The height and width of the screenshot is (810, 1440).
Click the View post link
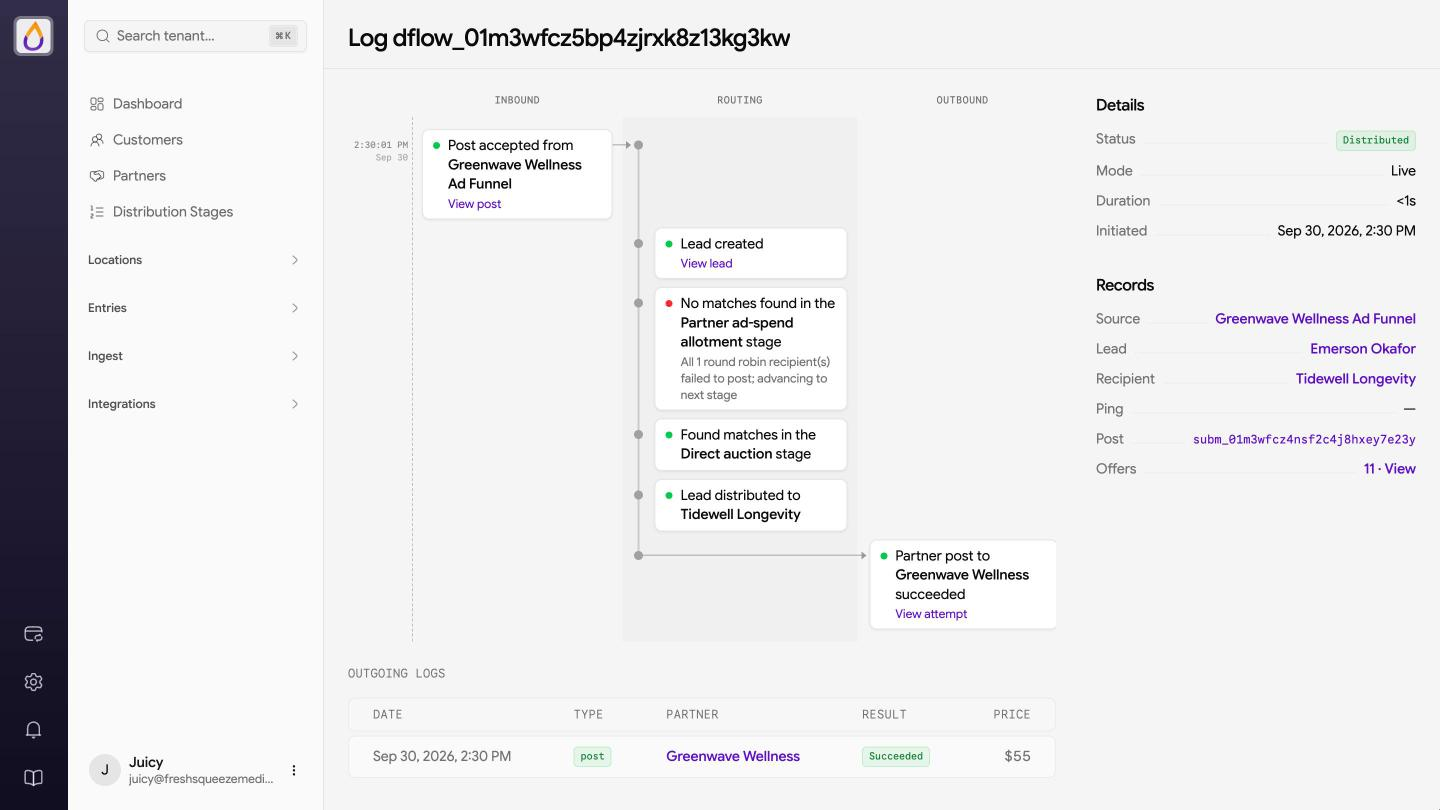474,204
